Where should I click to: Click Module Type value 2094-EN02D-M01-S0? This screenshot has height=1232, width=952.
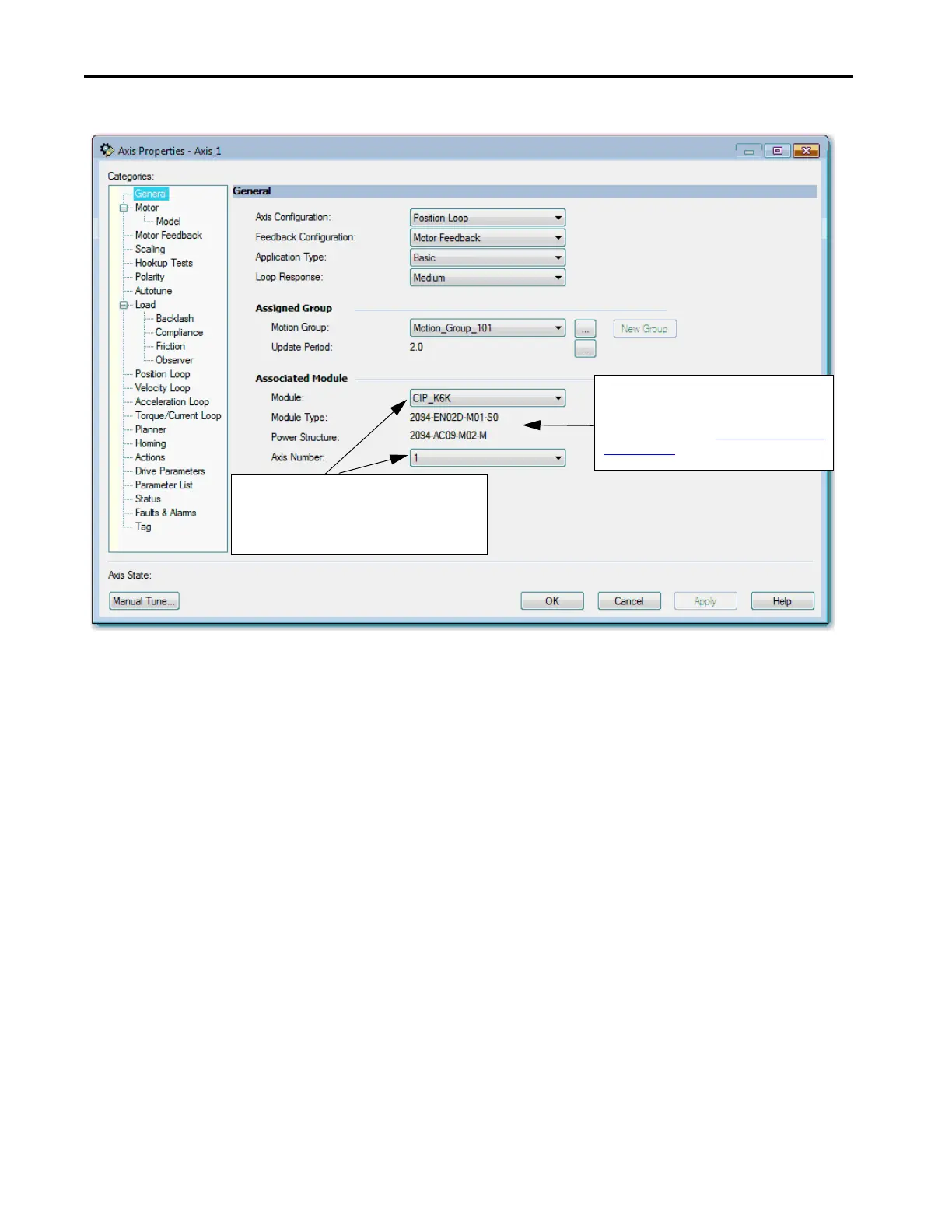pos(454,418)
